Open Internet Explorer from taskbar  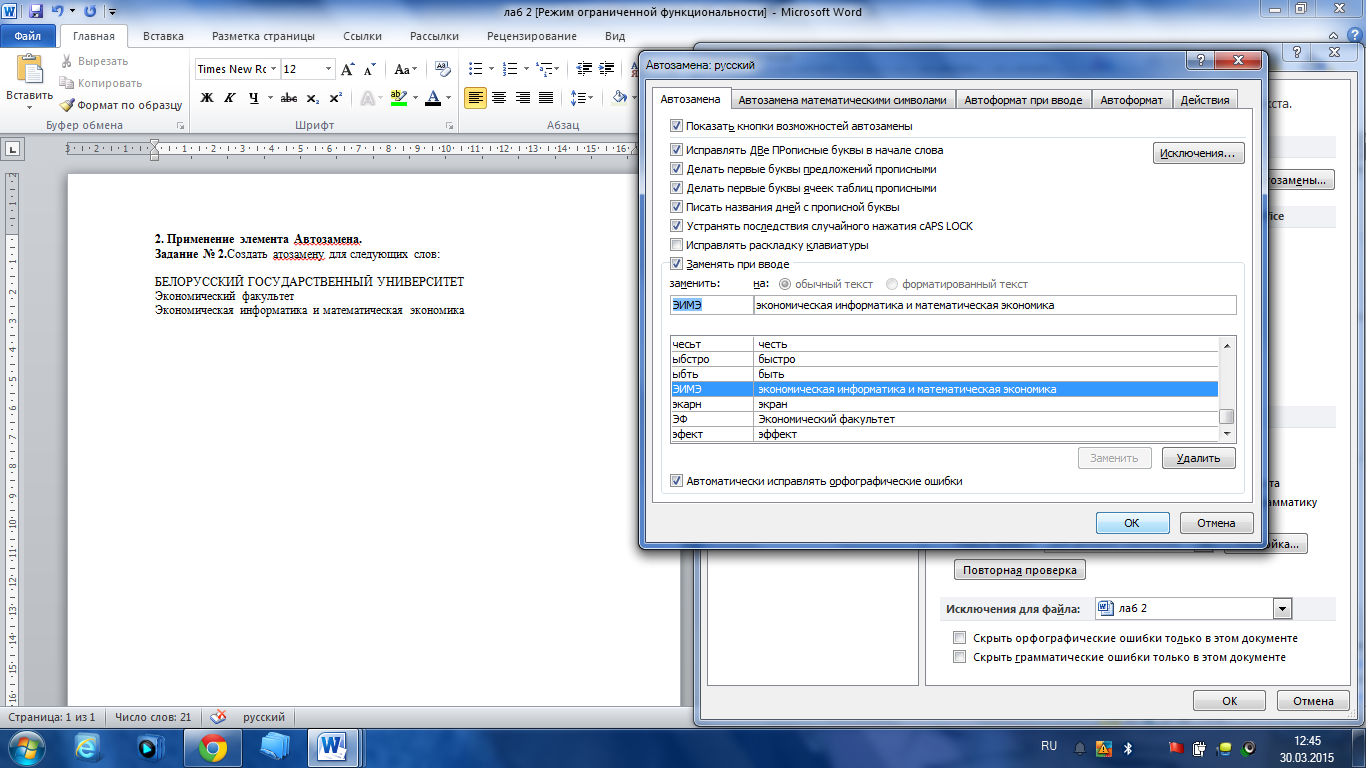(x=89, y=747)
